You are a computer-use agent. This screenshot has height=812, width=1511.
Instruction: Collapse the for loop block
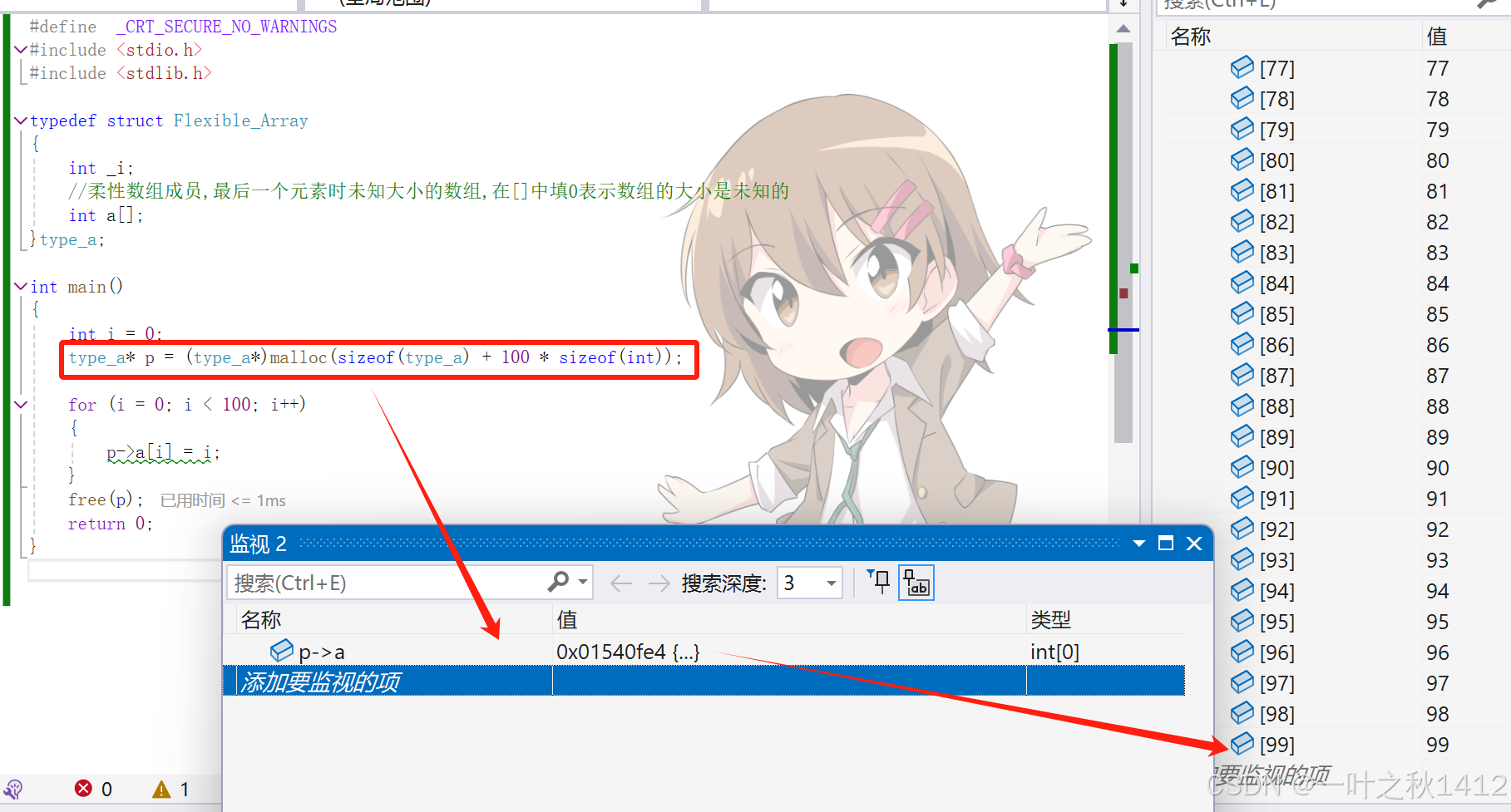[x=22, y=404]
